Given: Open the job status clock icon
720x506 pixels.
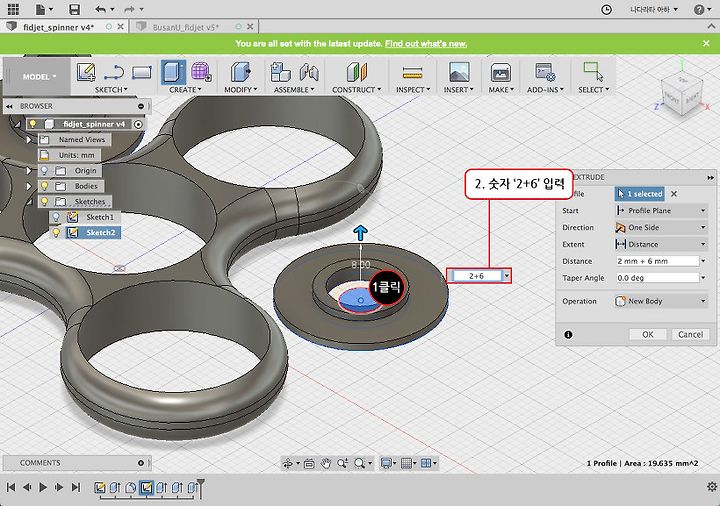Looking at the screenshot, I should [x=606, y=9].
